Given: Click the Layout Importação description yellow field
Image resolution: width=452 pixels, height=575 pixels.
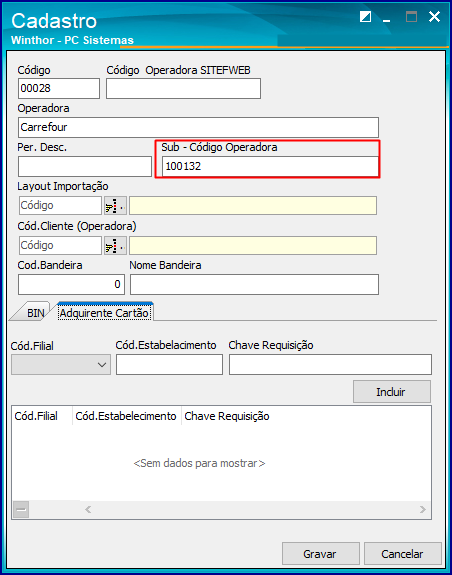Looking at the screenshot, I should [x=253, y=206].
